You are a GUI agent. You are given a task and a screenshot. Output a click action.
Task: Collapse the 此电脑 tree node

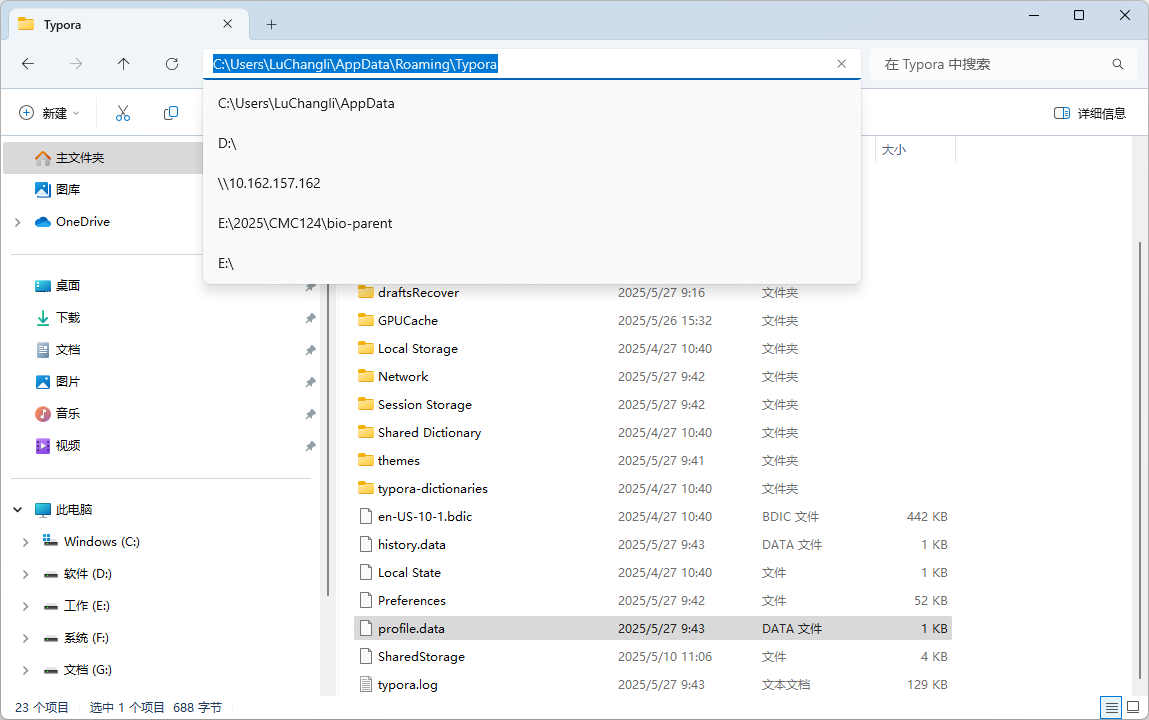(18, 509)
